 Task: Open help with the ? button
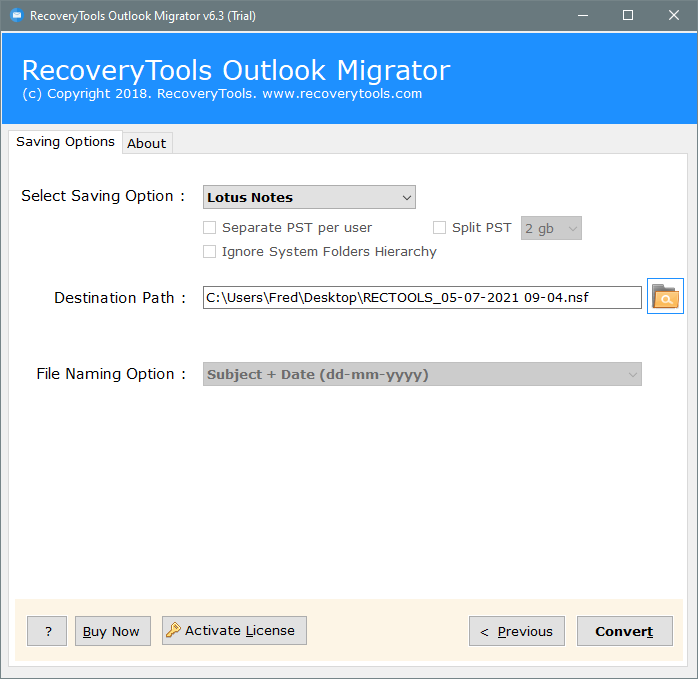[47, 631]
